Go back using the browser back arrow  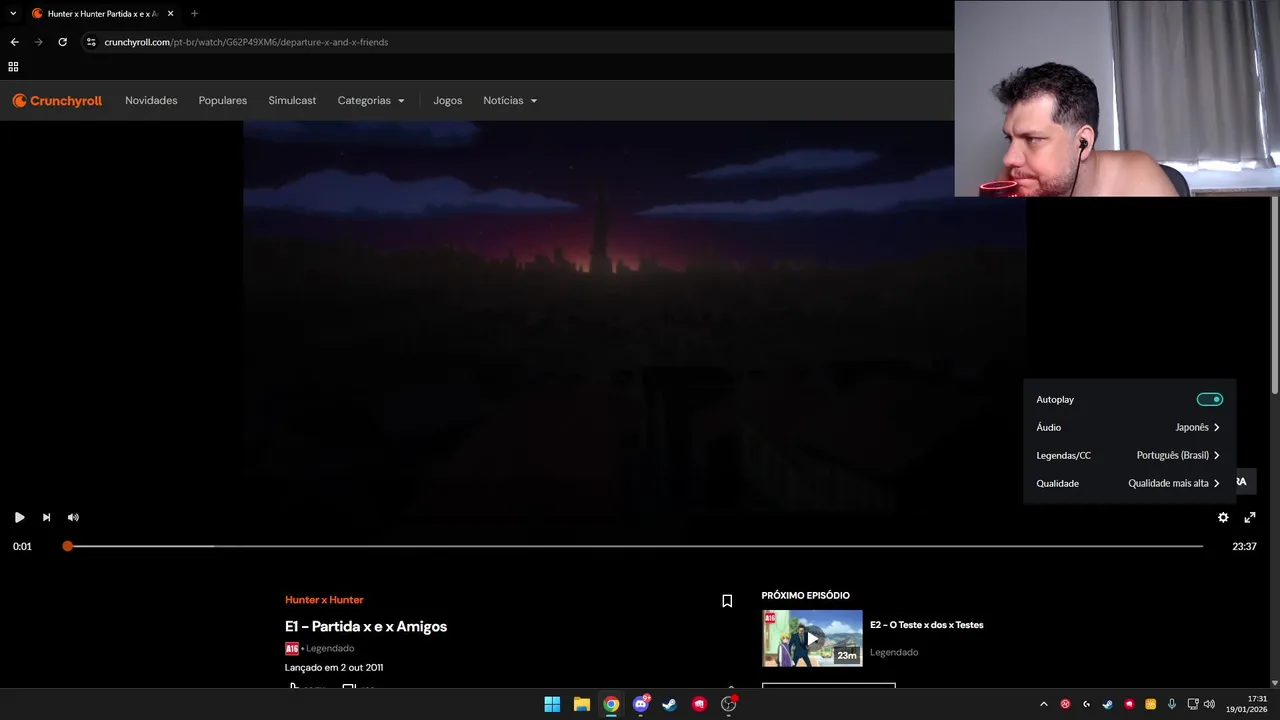14,42
